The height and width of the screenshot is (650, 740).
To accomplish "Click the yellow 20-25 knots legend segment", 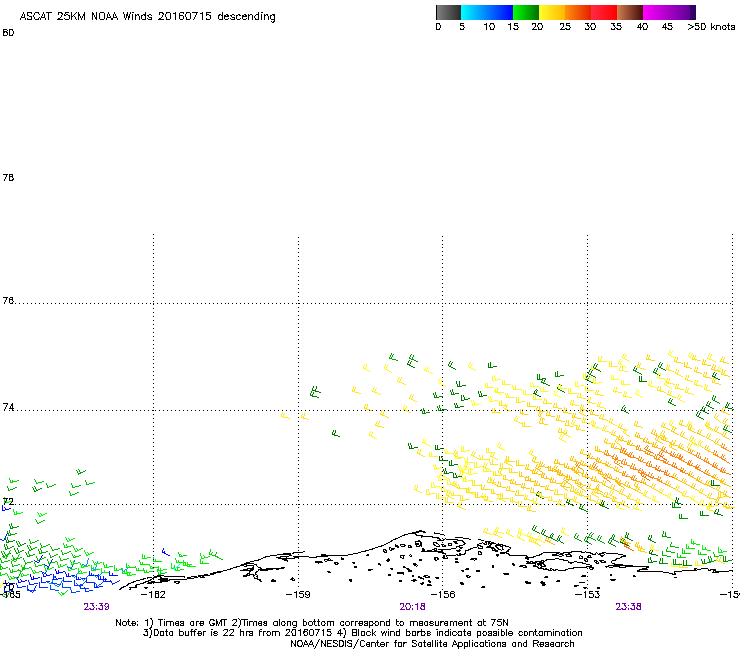I will (x=552, y=12).
